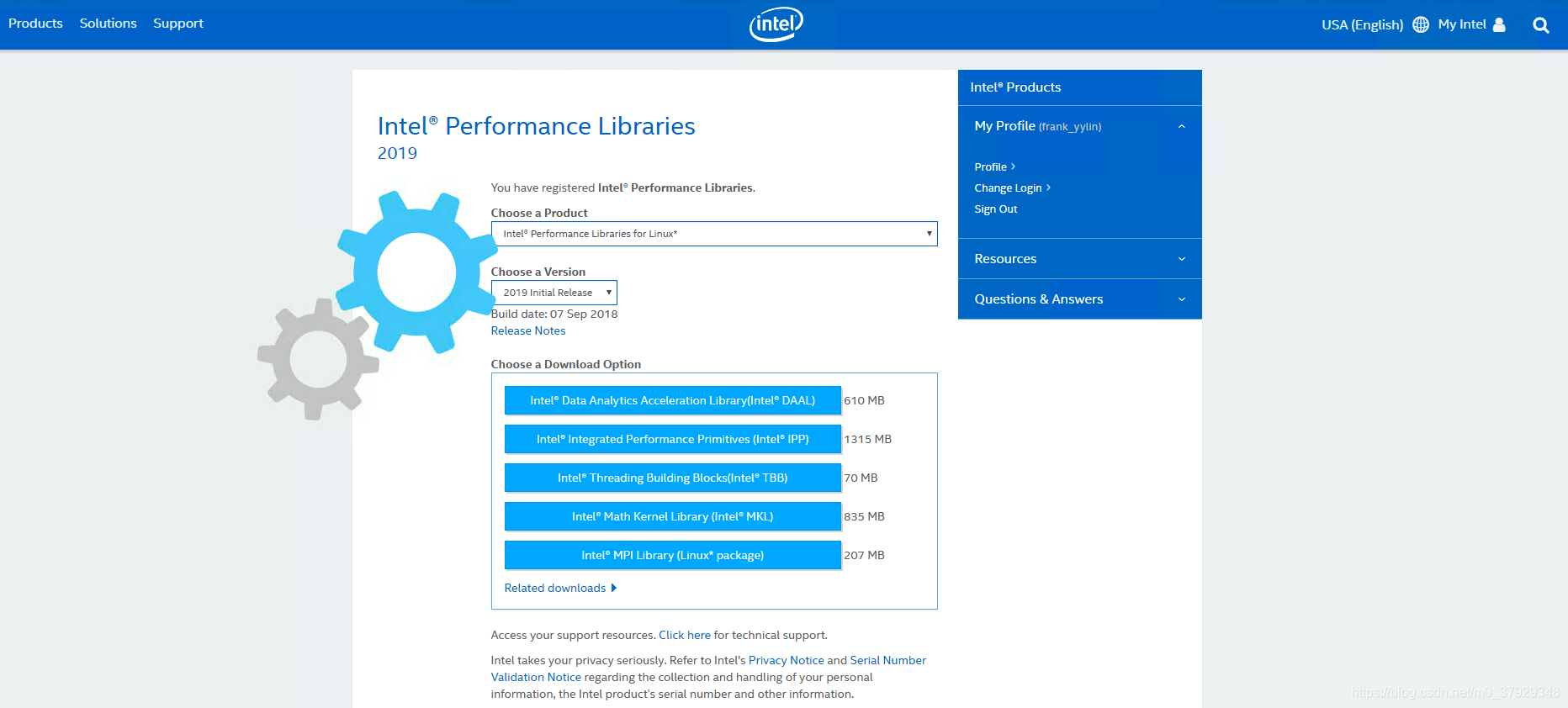Open the Support menu

[178, 24]
